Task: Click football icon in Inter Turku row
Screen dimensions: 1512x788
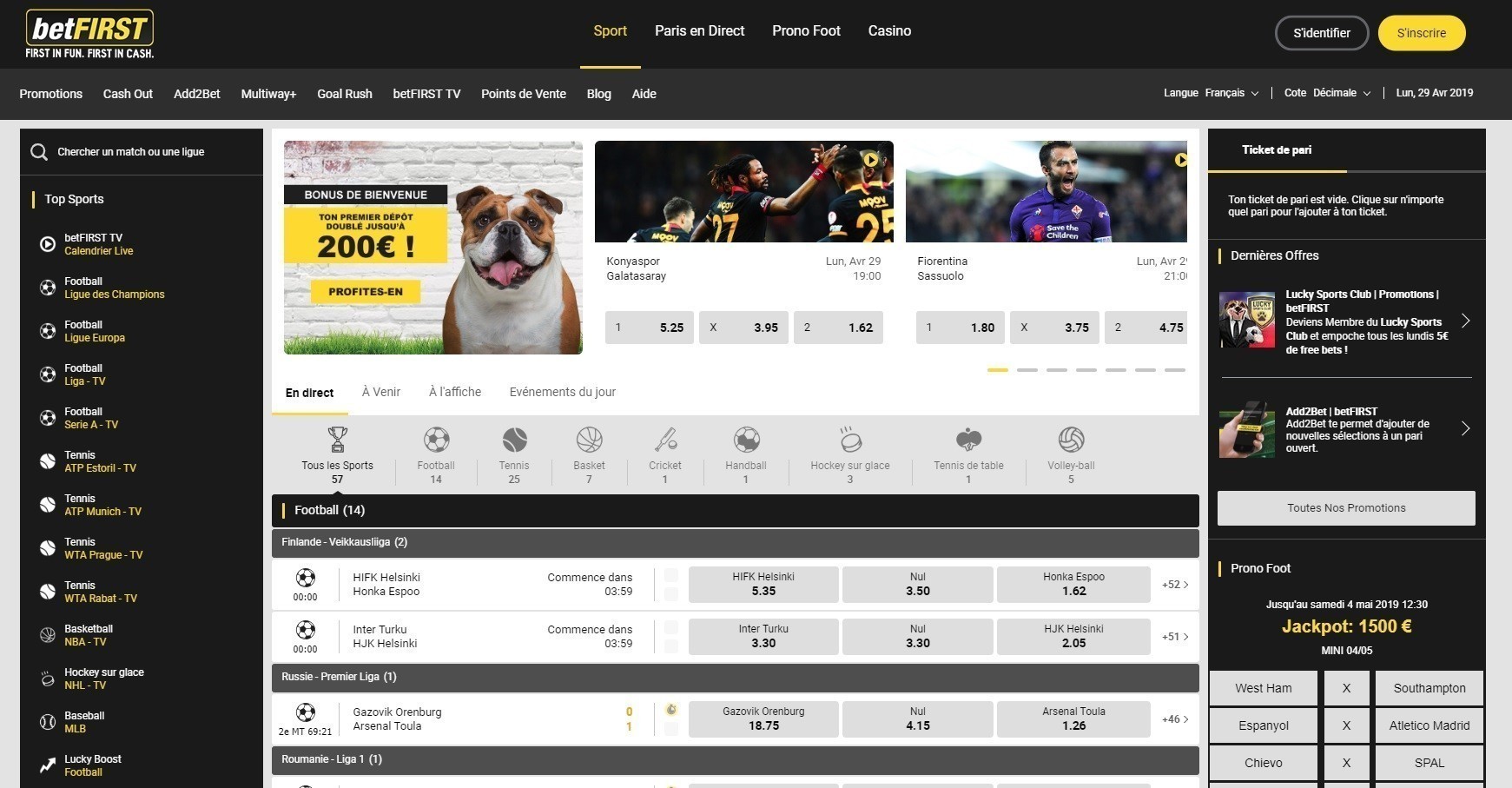Action: [305, 630]
